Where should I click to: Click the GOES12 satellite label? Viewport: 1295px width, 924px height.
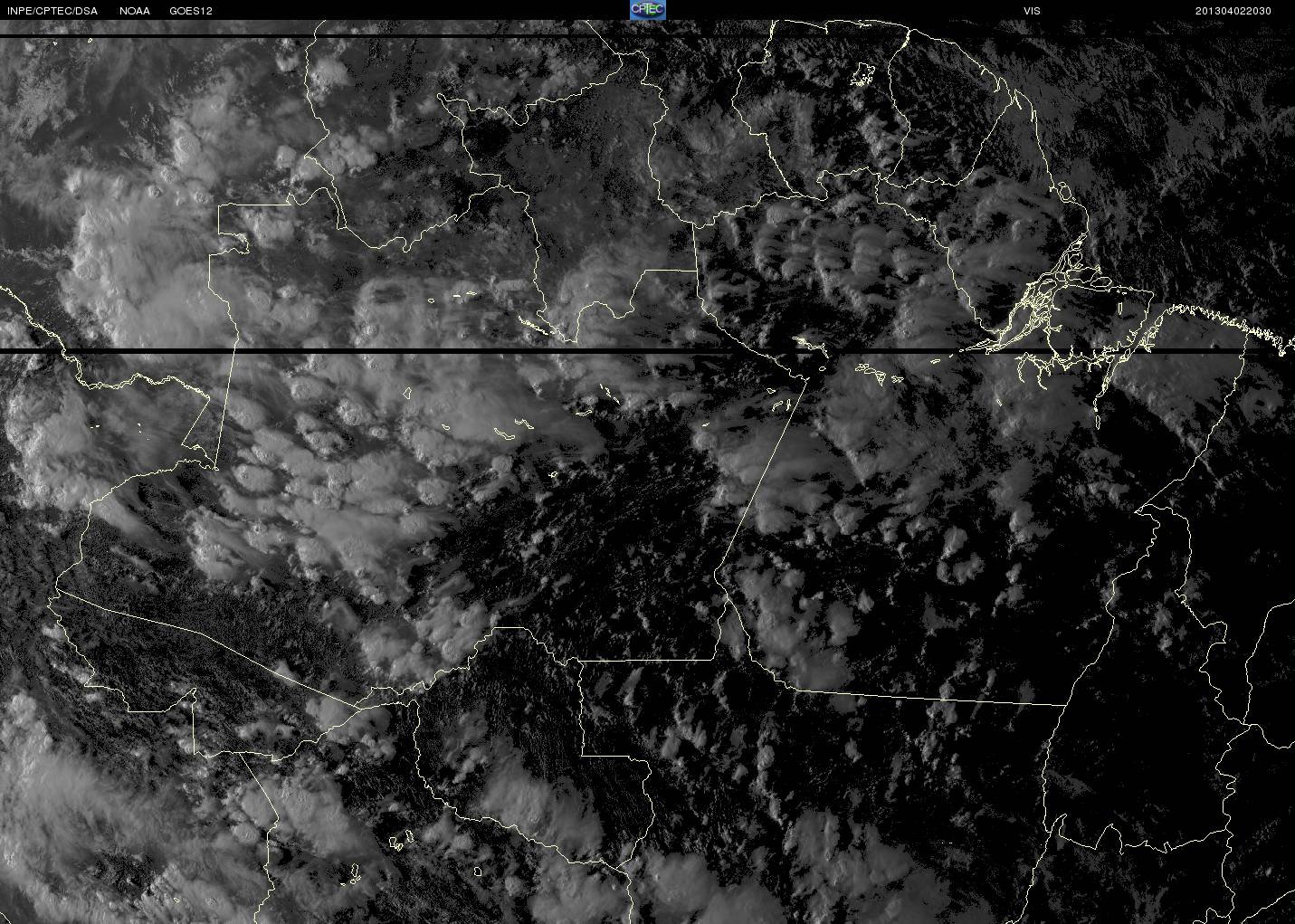(x=191, y=11)
